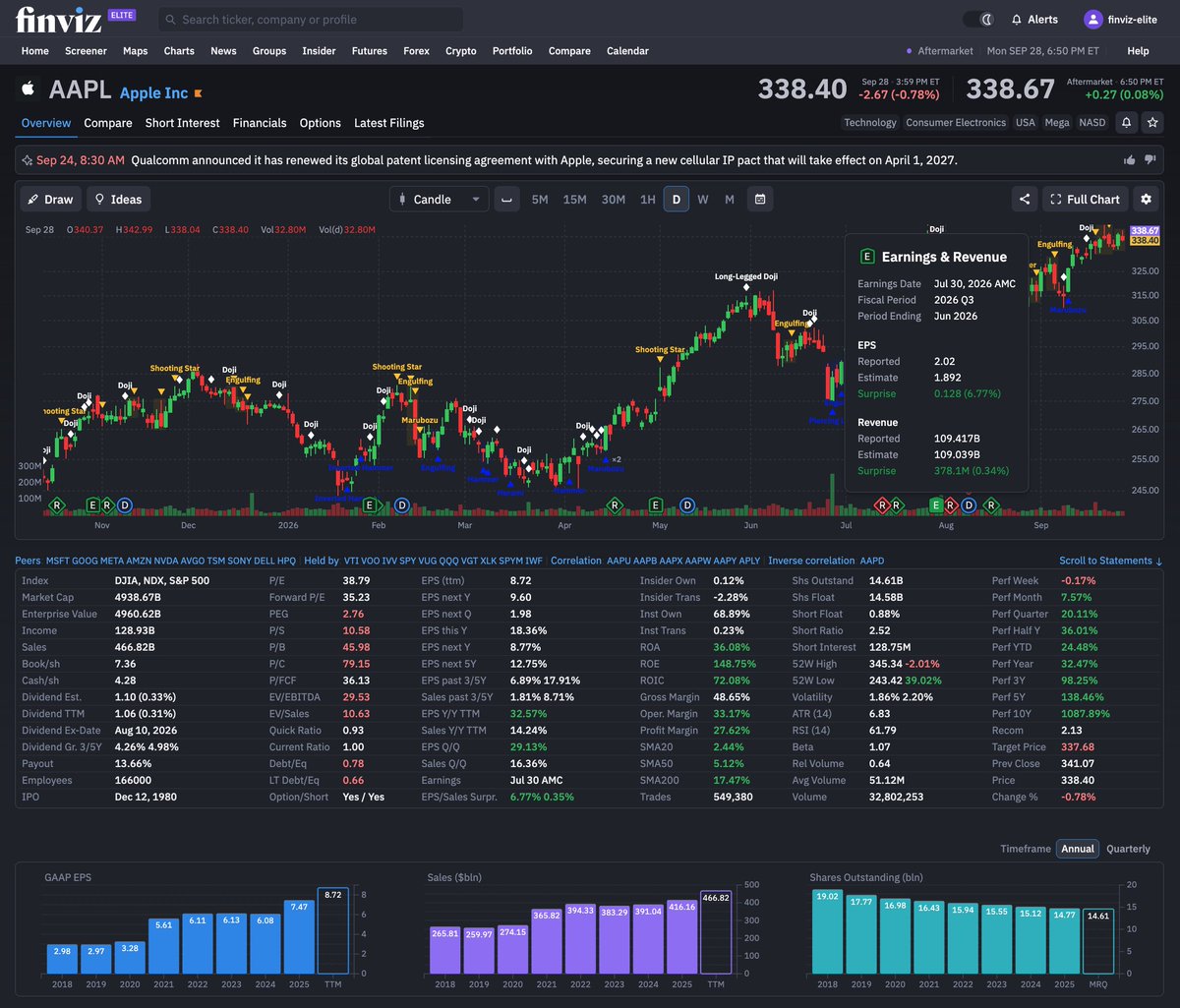Open chart settings gear

click(x=1146, y=199)
